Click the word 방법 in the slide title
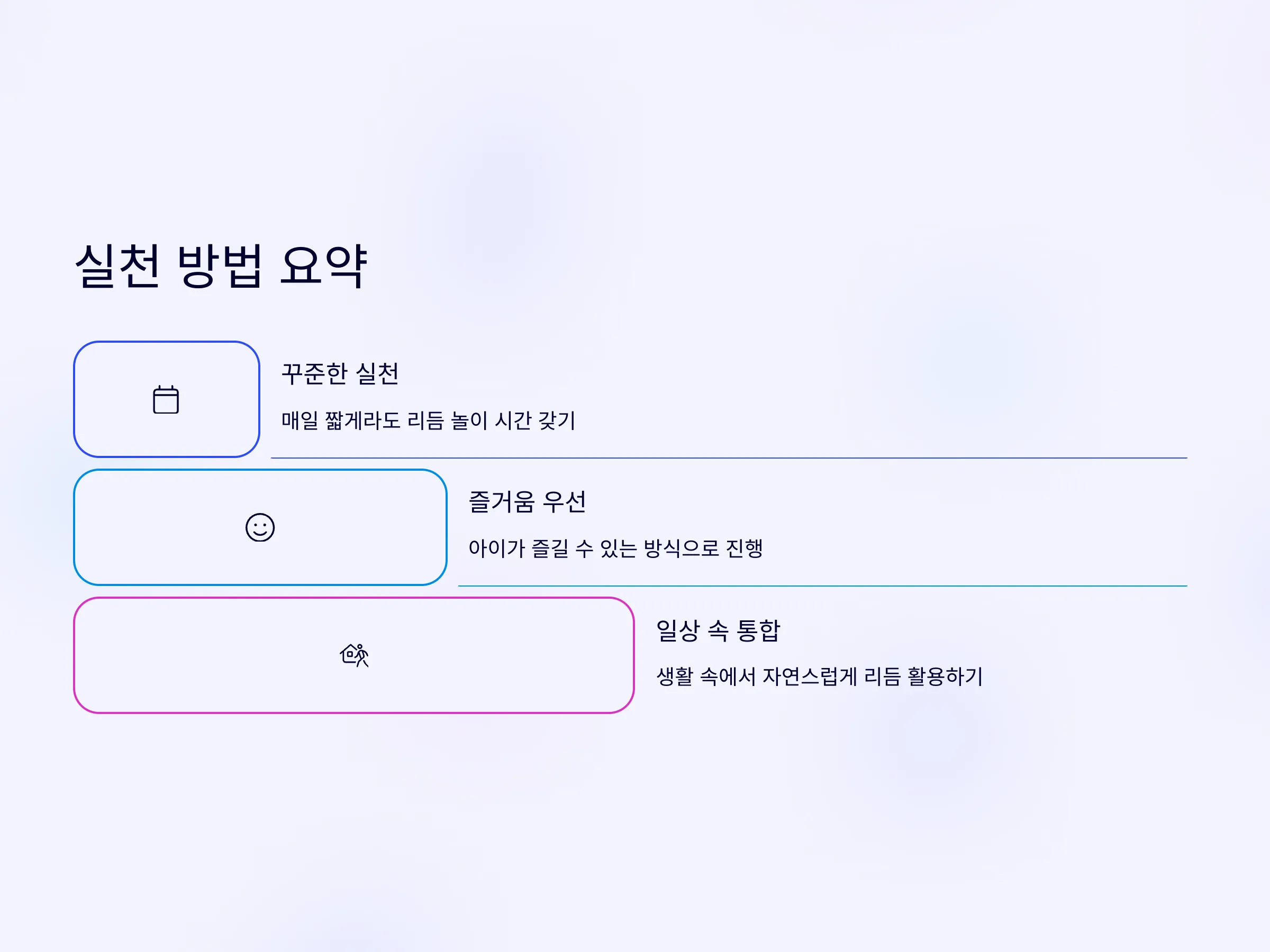This screenshot has height=952, width=1270. (221, 266)
